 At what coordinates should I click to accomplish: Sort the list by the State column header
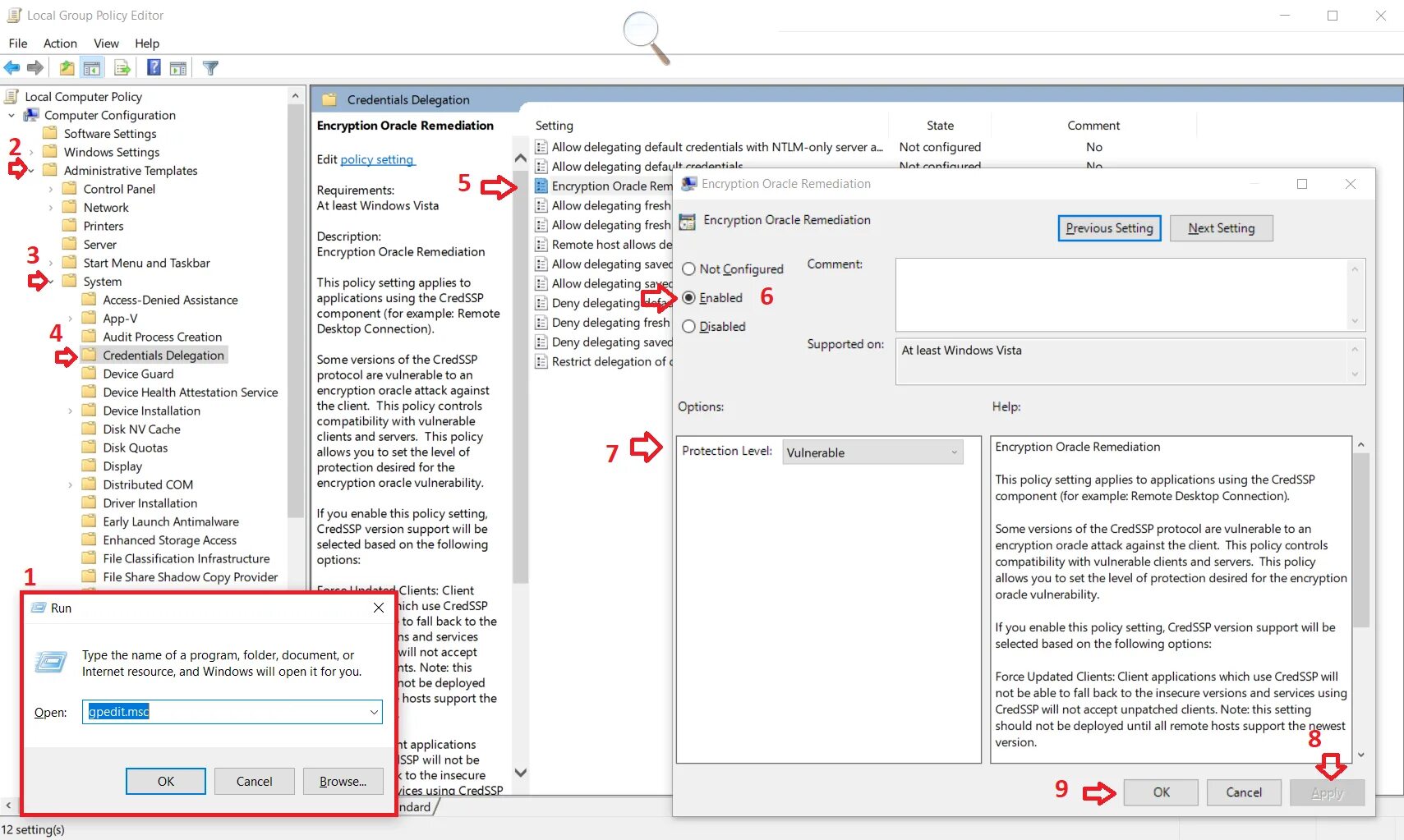coord(941,126)
